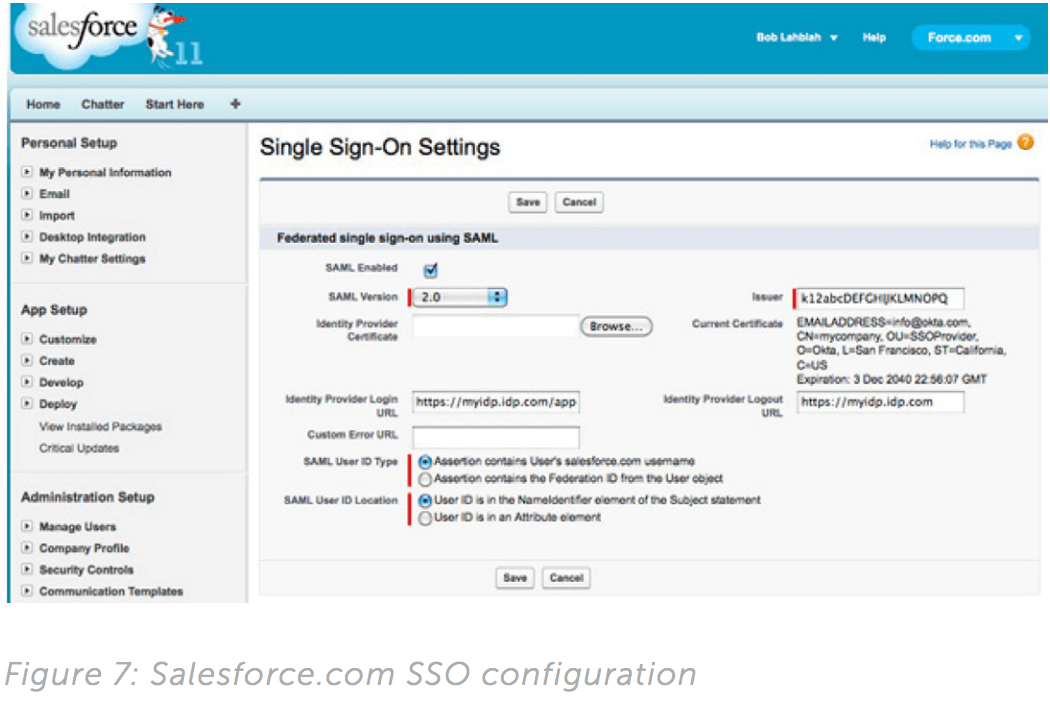
Task: Expand the My Personal Information arrow icon
Action: point(27,173)
